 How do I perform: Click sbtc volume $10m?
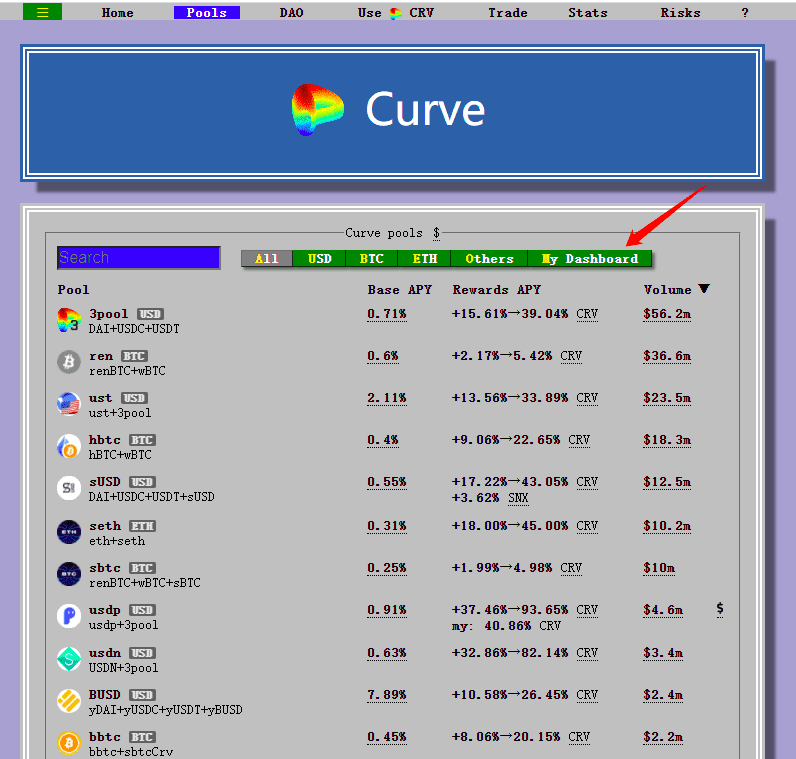point(659,568)
